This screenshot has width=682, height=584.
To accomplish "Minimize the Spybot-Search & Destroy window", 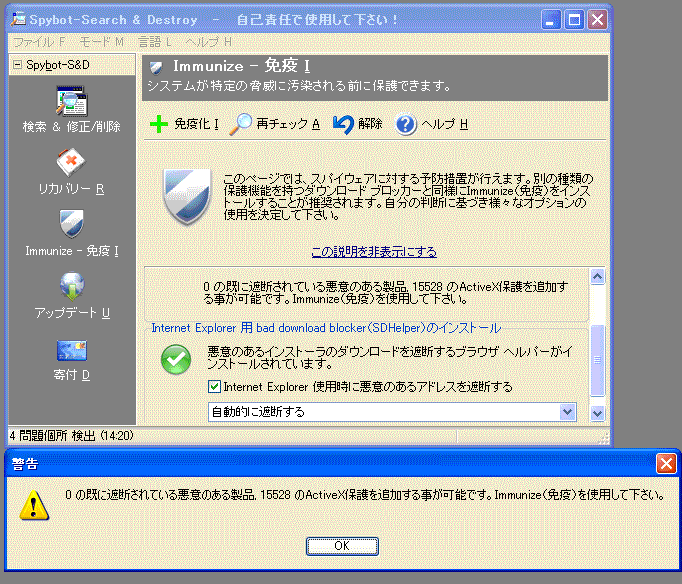I will click(x=551, y=20).
